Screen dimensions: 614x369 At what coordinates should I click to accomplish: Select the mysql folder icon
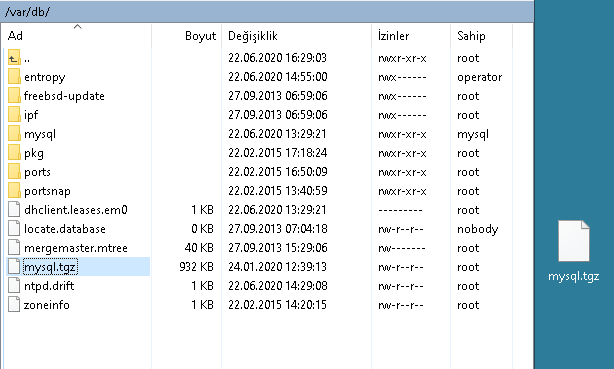pos(14,134)
